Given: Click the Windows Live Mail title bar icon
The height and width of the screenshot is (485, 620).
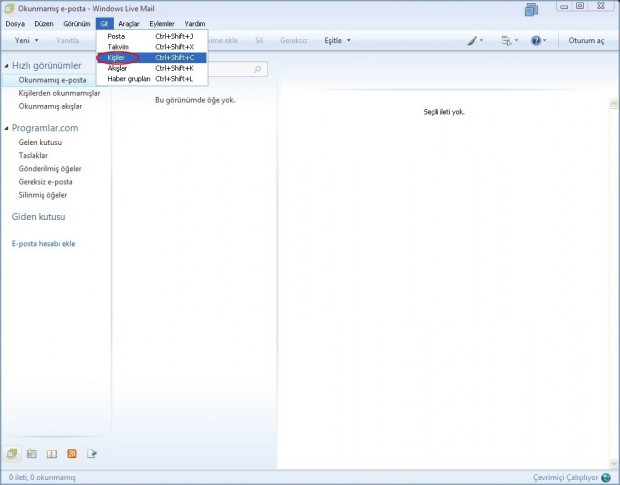Looking at the screenshot, I should [9, 8].
